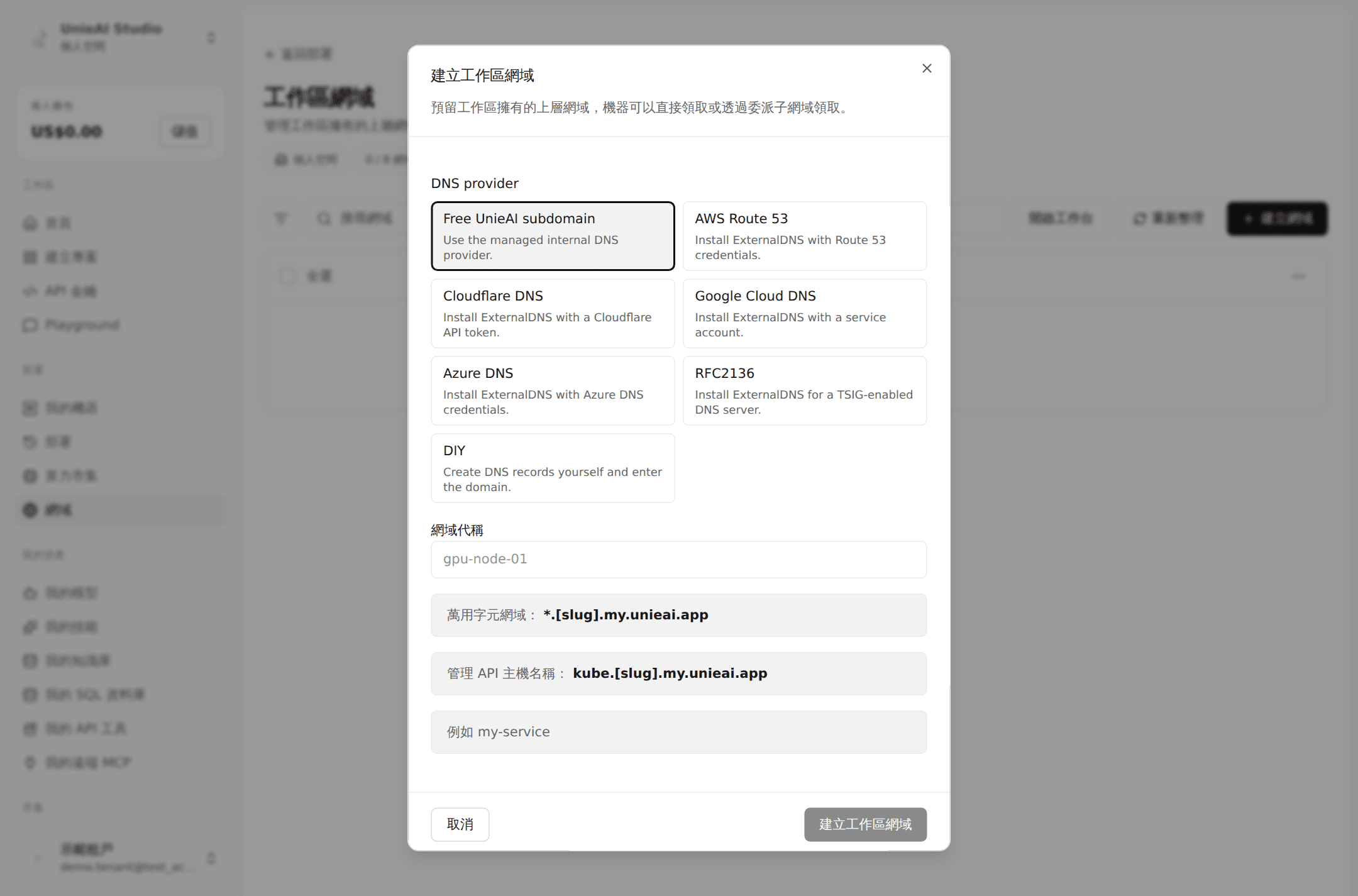Image resolution: width=1358 pixels, height=896 pixels.
Task: Click the top-up button beside US$0.00
Action: pos(184,131)
